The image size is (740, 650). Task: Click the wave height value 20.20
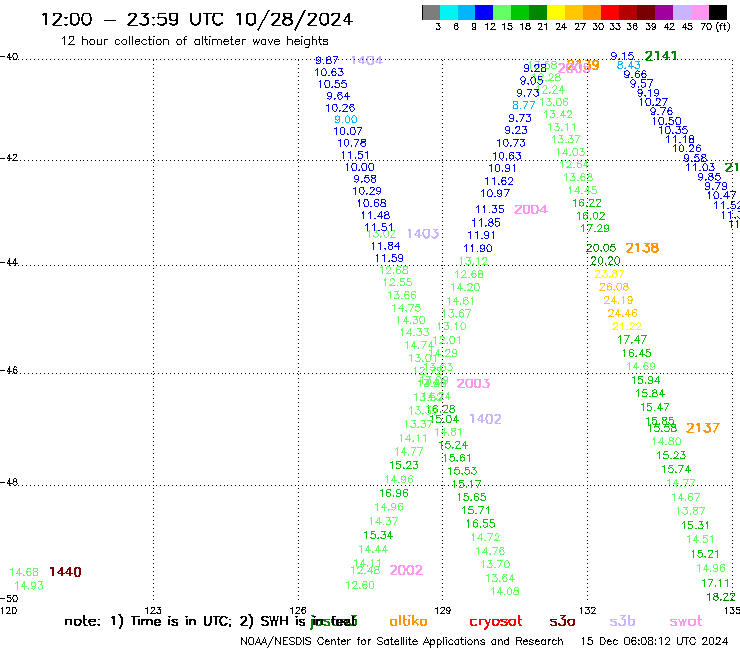[x=605, y=261]
